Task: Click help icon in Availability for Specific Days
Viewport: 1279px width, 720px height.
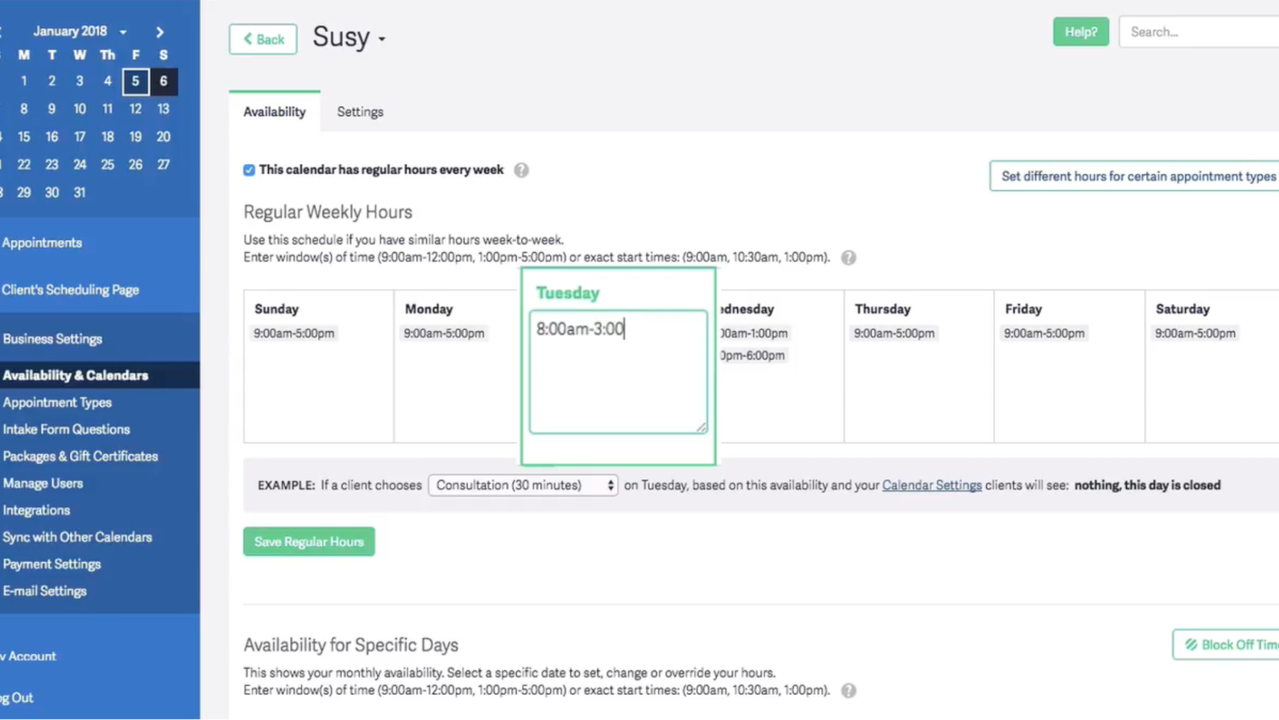Action: (x=848, y=690)
